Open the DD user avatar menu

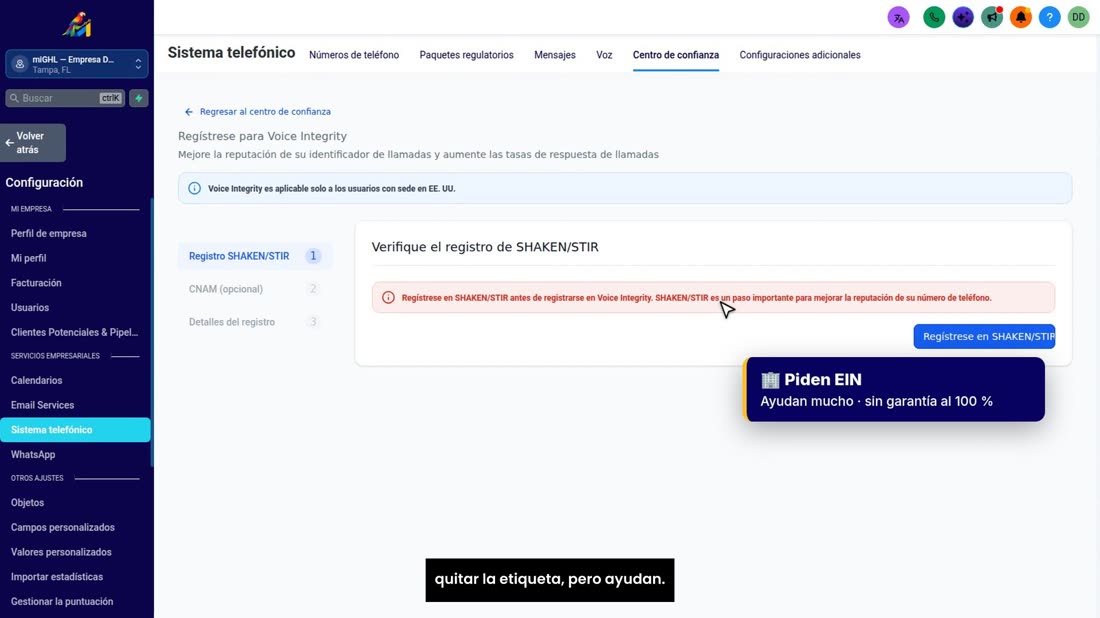click(x=1078, y=18)
